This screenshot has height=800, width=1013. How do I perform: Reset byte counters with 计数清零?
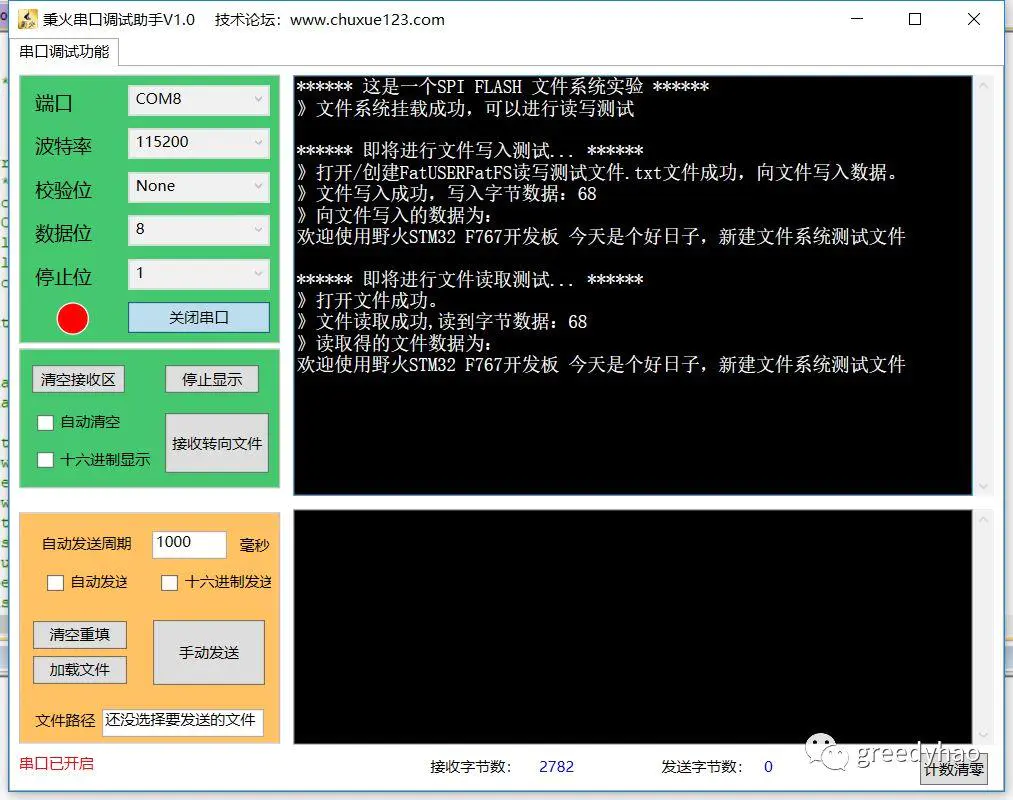[952, 770]
